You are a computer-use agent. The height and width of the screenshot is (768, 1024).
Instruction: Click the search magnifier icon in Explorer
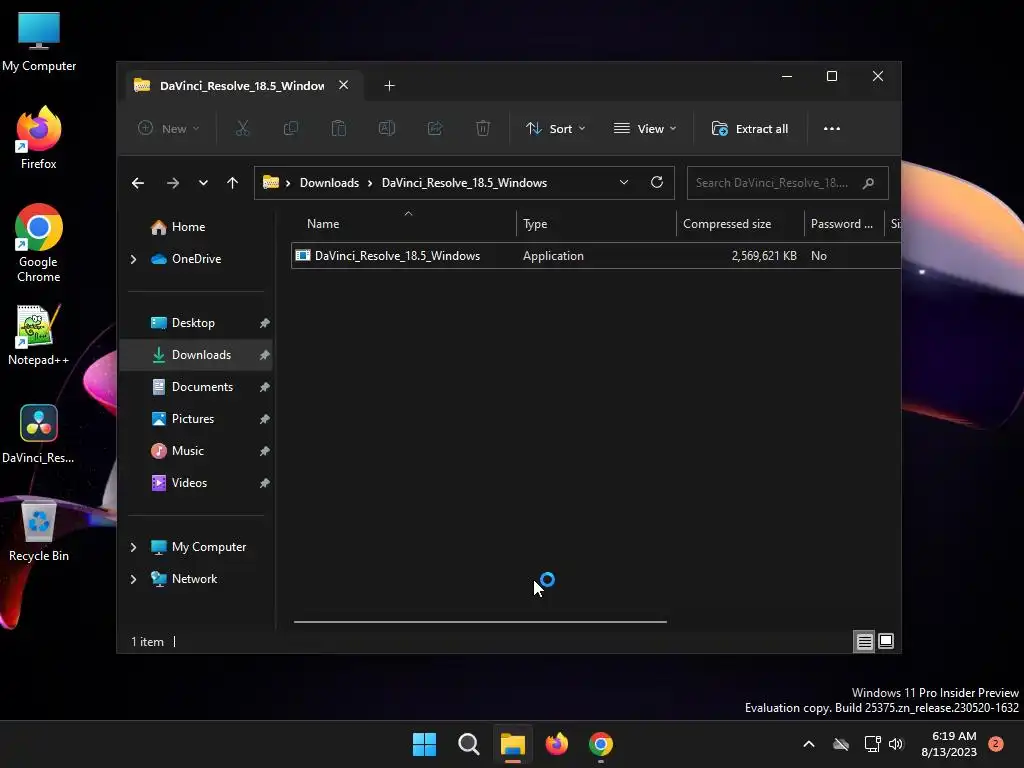click(868, 183)
